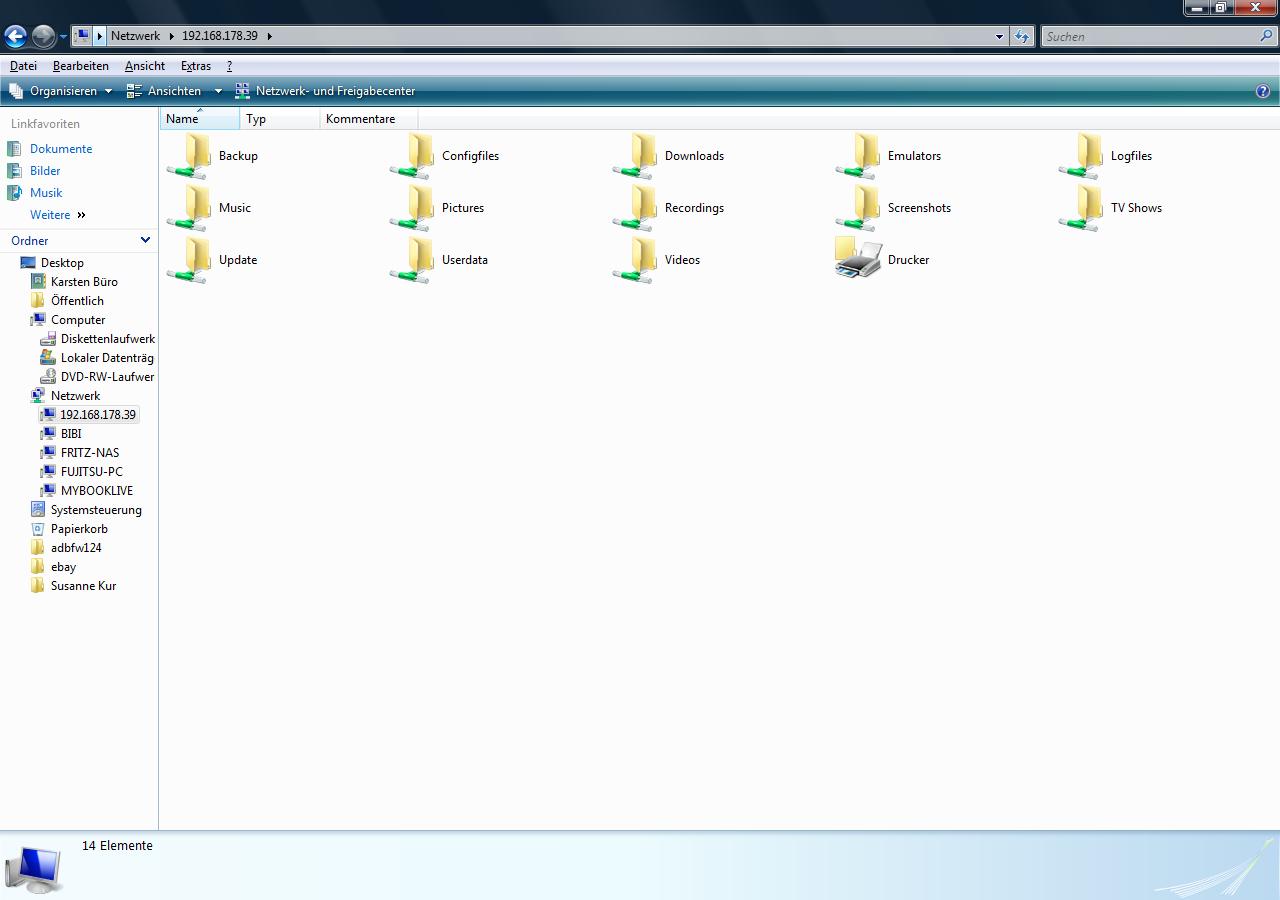Viewport: 1280px width, 900px height.
Task: Open the TV Shows folder icon
Action: [1082, 209]
